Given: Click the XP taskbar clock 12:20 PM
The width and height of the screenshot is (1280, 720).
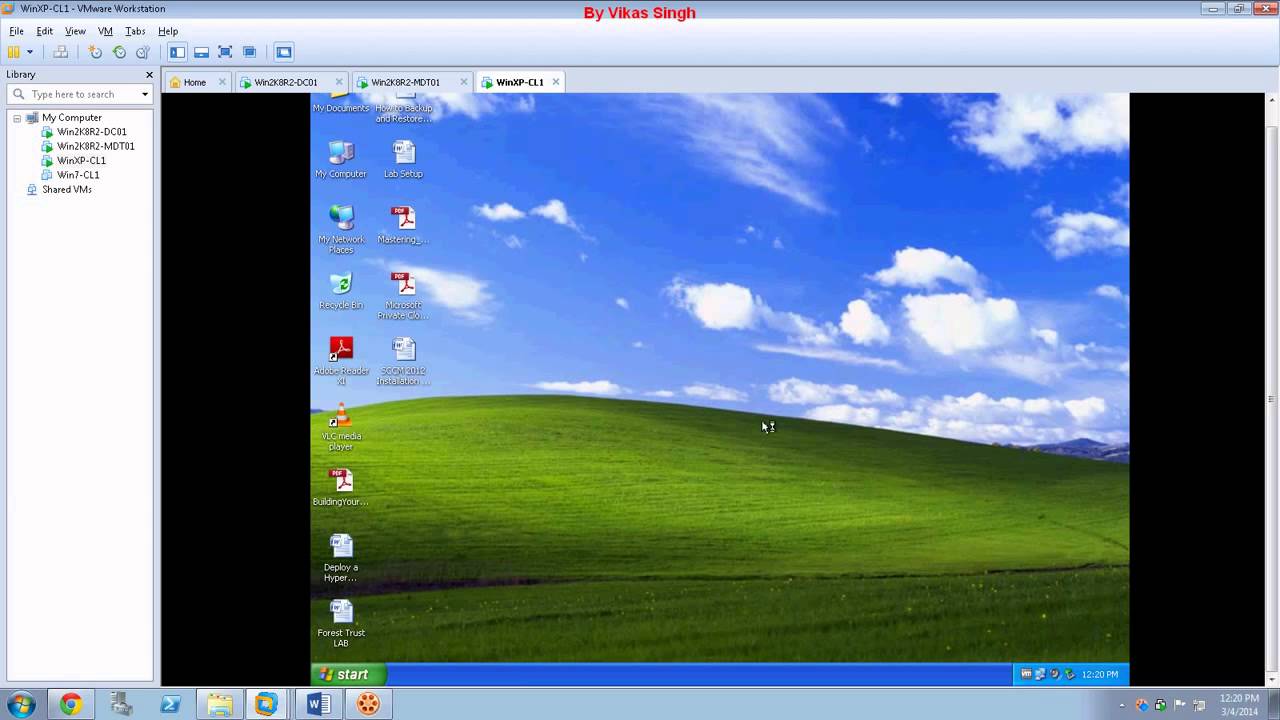Looking at the screenshot, I should (1100, 674).
